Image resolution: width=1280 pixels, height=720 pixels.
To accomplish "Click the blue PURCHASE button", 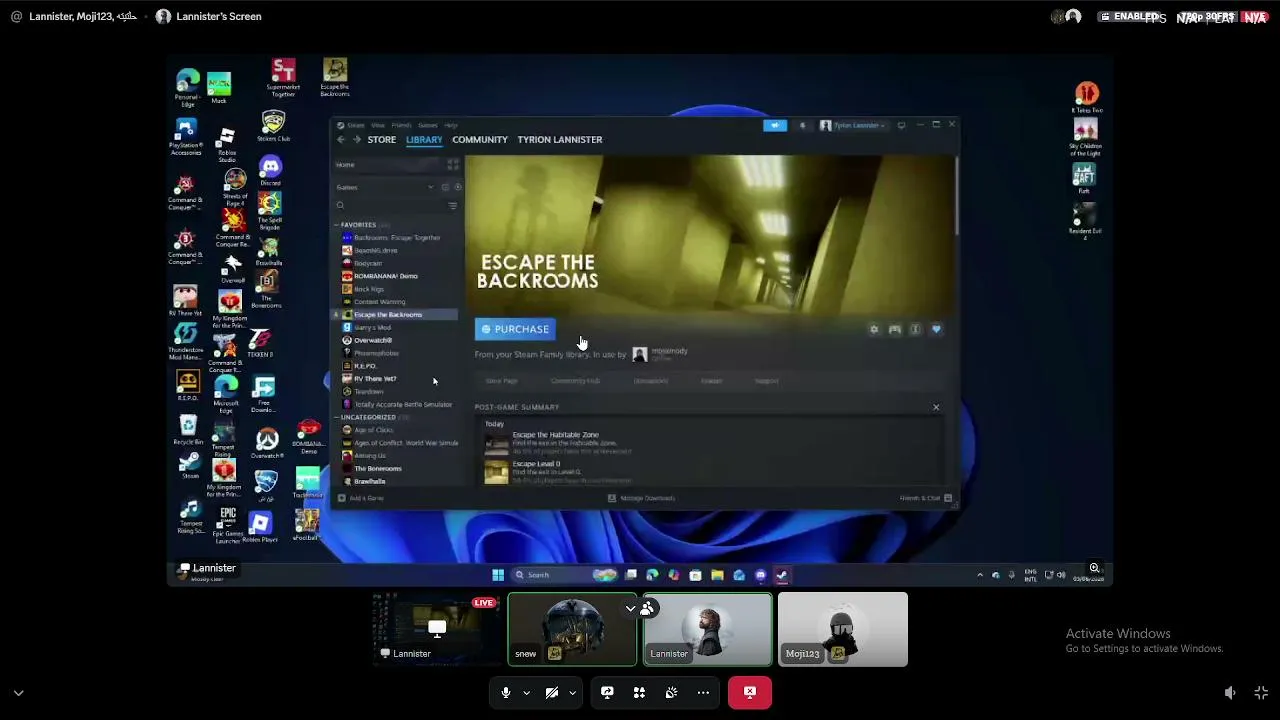I will pos(515,329).
